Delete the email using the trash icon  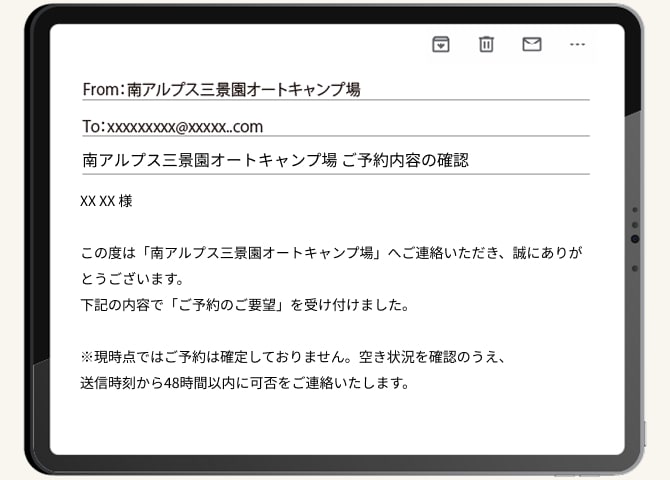[486, 44]
